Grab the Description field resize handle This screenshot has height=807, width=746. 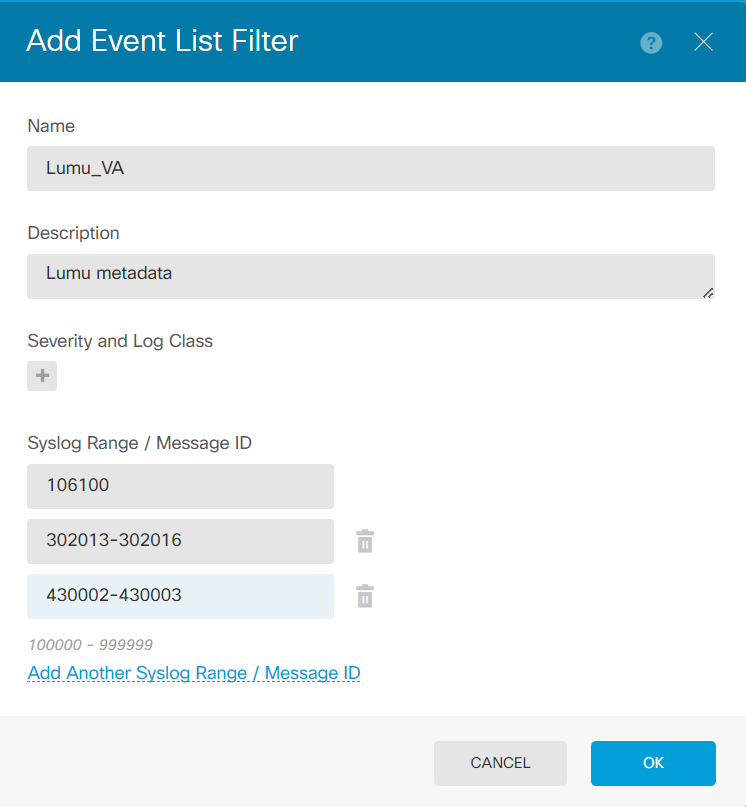tap(708, 292)
